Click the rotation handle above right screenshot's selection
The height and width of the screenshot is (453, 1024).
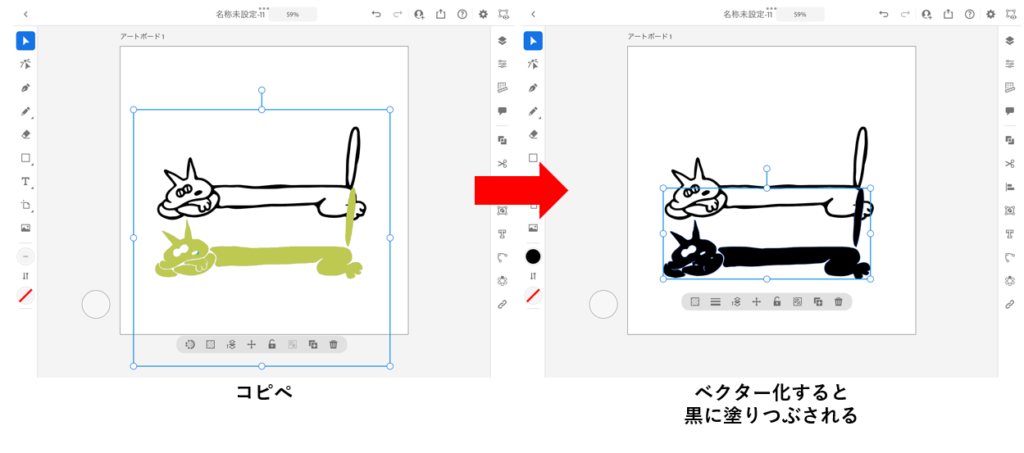point(767,168)
